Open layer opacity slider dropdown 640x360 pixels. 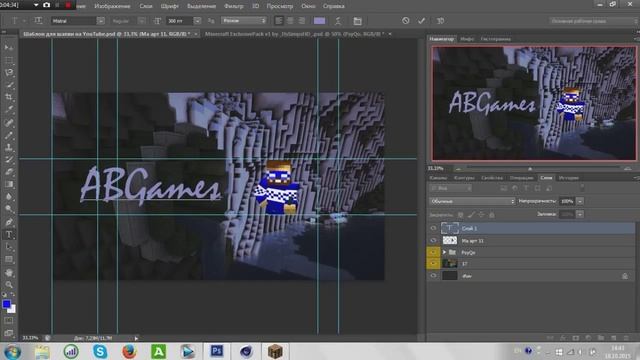580,201
